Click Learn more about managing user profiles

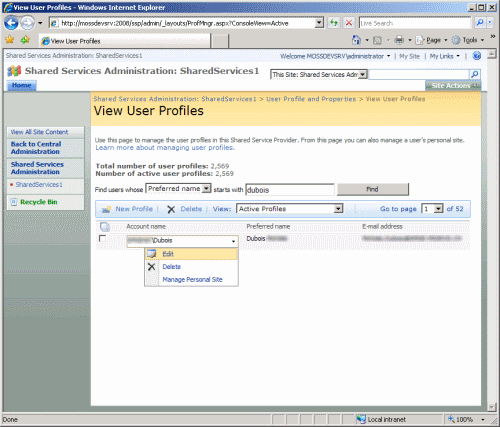coord(165,147)
